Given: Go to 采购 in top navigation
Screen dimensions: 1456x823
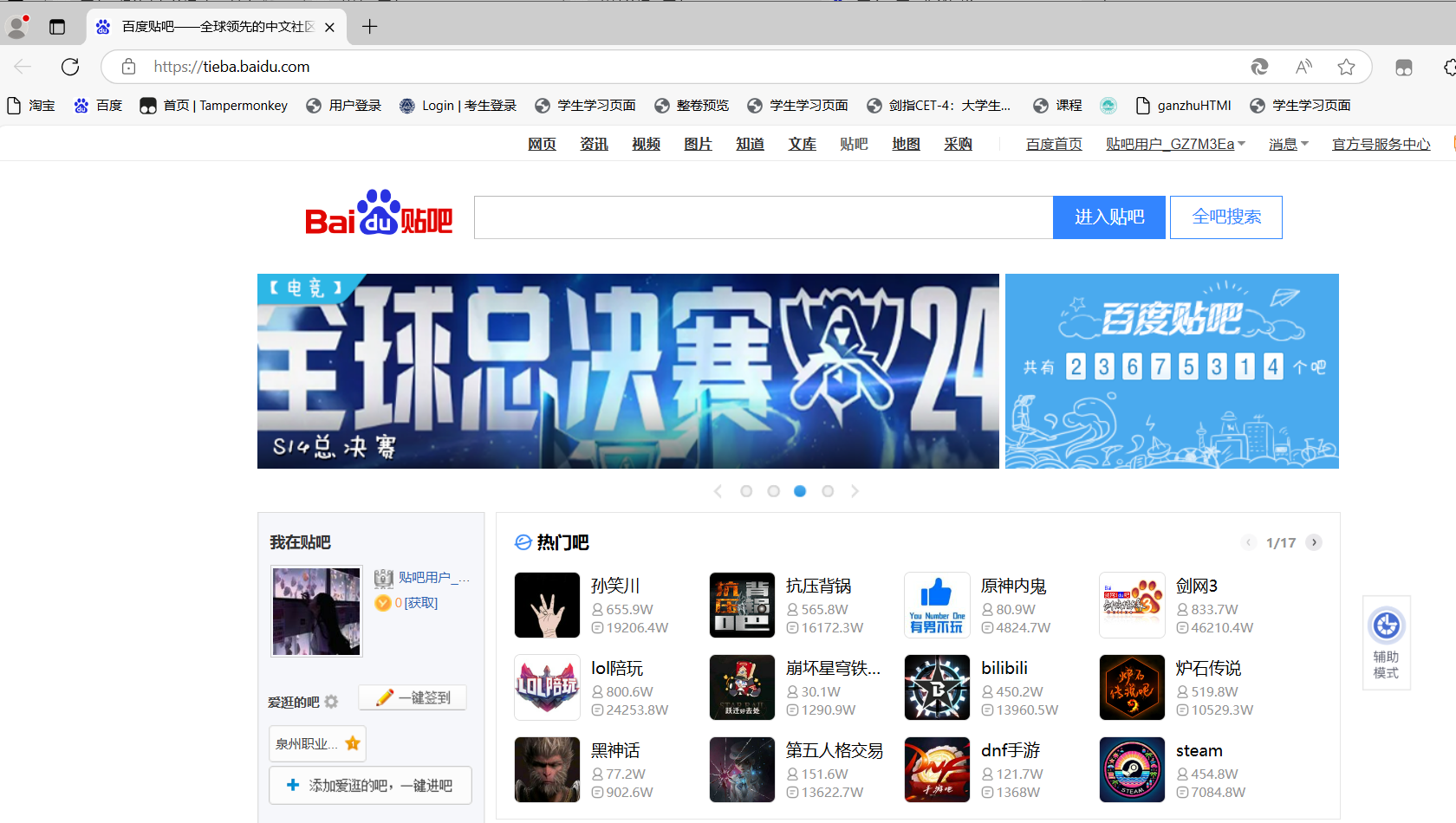Looking at the screenshot, I should tap(958, 144).
